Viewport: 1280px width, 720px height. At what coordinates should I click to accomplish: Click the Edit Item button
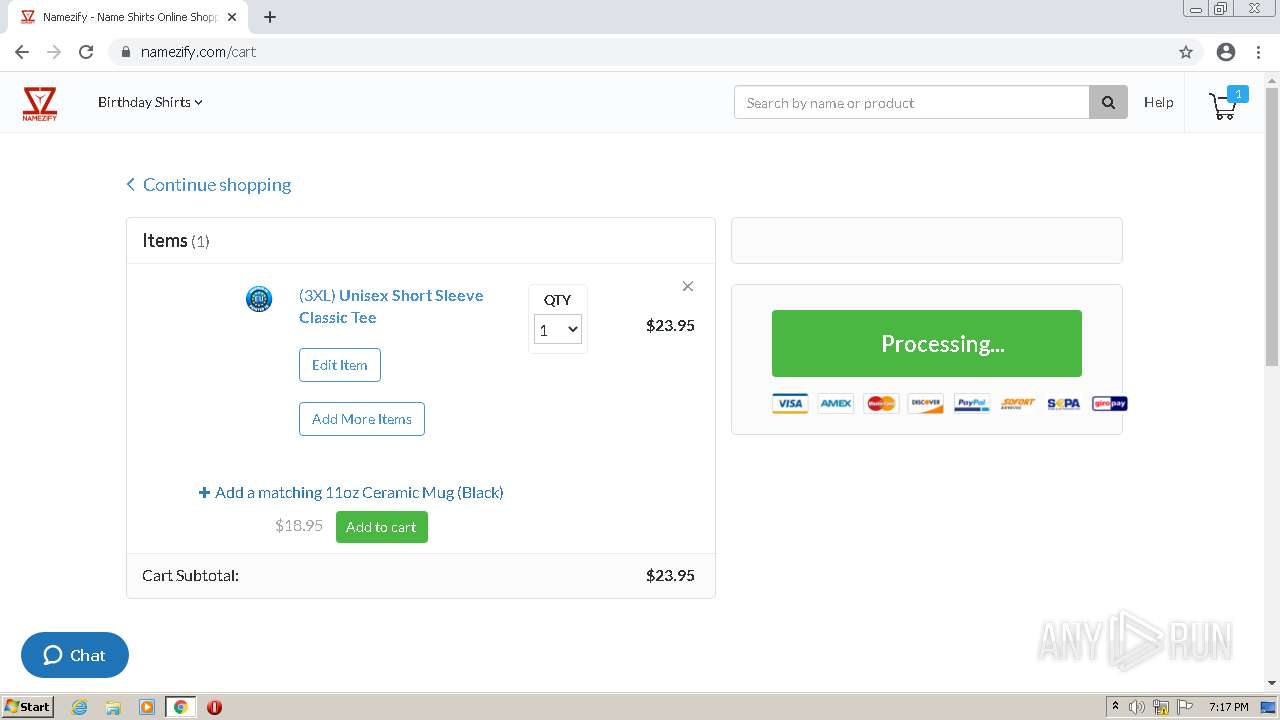(340, 365)
